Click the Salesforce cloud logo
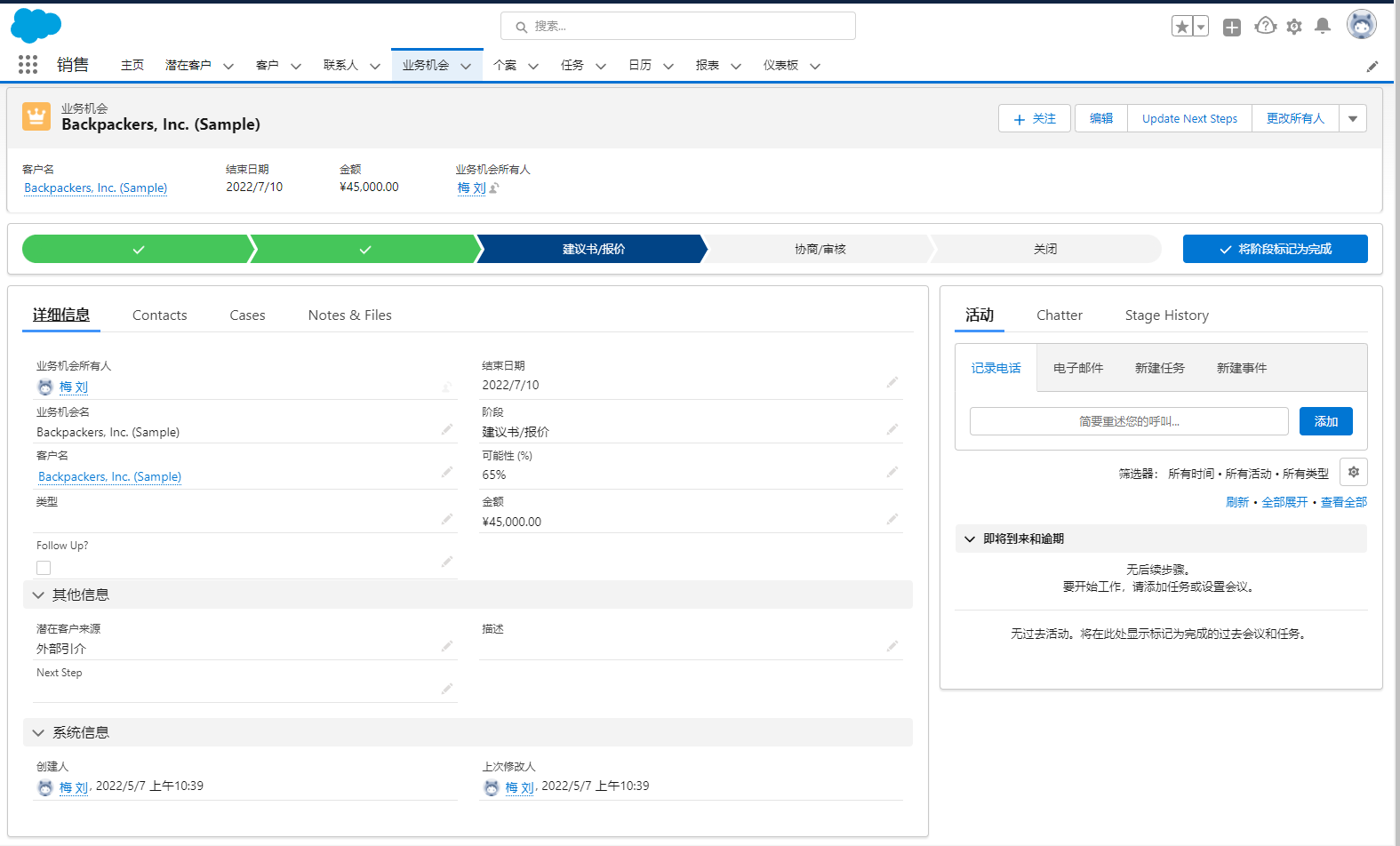 click(x=36, y=26)
